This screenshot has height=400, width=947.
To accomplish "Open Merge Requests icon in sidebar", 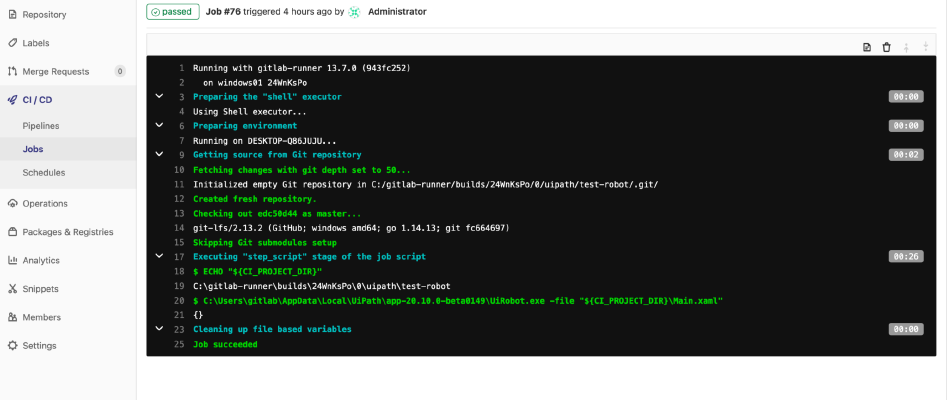I will (x=13, y=71).
